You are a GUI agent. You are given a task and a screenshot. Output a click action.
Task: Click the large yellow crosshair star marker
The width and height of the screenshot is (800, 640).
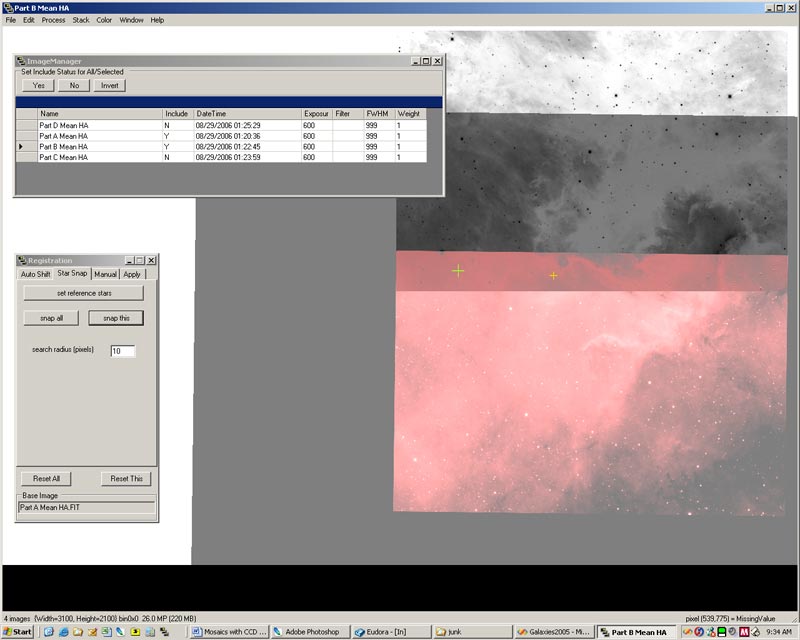(x=458, y=271)
